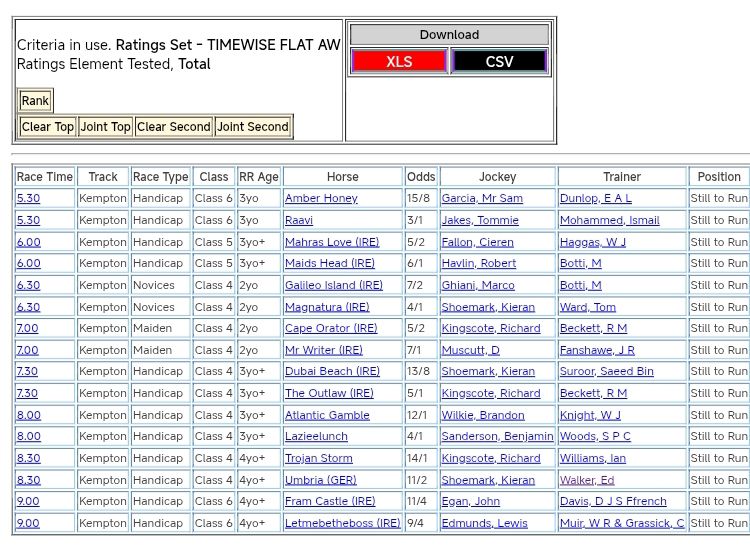Image resolution: width=750 pixels, height=547 pixels.
Task: Select horse Galileo Island (IRE)
Action: [333, 285]
